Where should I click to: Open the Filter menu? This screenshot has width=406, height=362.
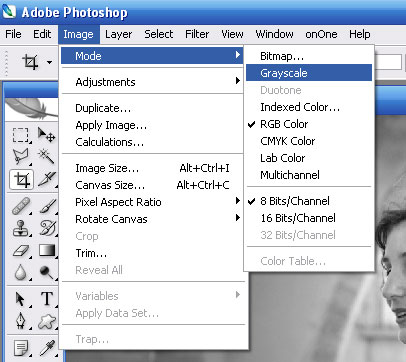click(x=197, y=34)
